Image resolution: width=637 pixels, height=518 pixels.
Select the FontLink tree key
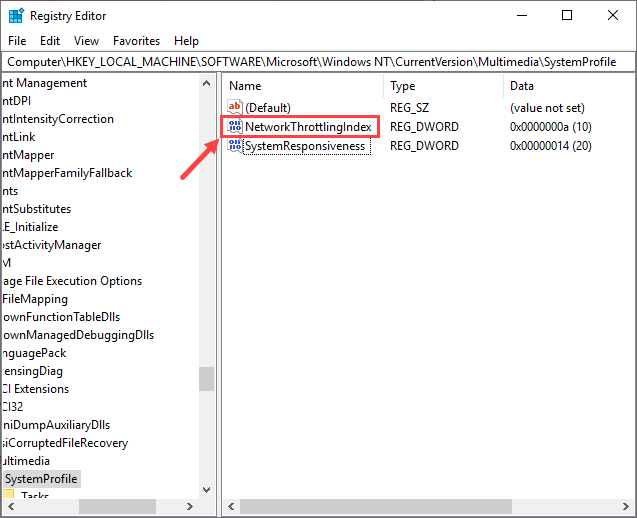coord(19,137)
